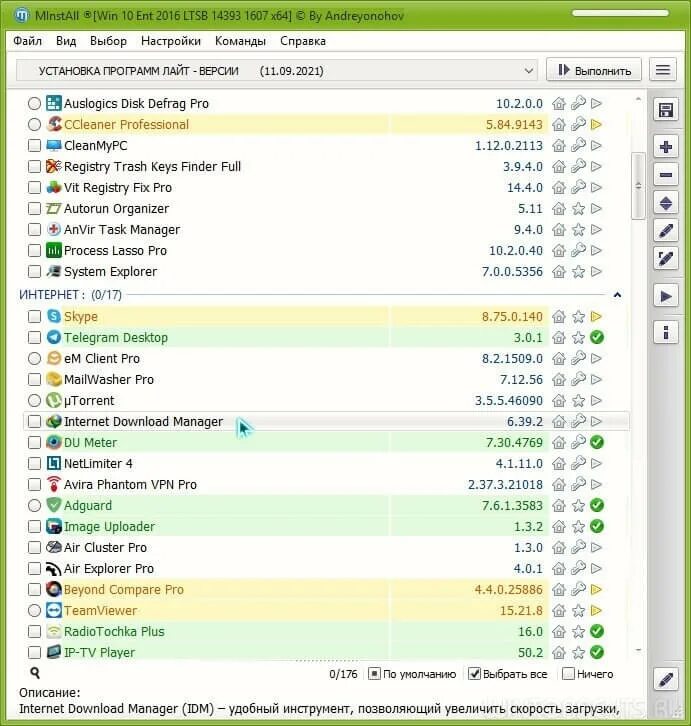Screen dimensions: 691x726
Task: Click star icon for Autorun Organizer
Action: tap(578, 208)
